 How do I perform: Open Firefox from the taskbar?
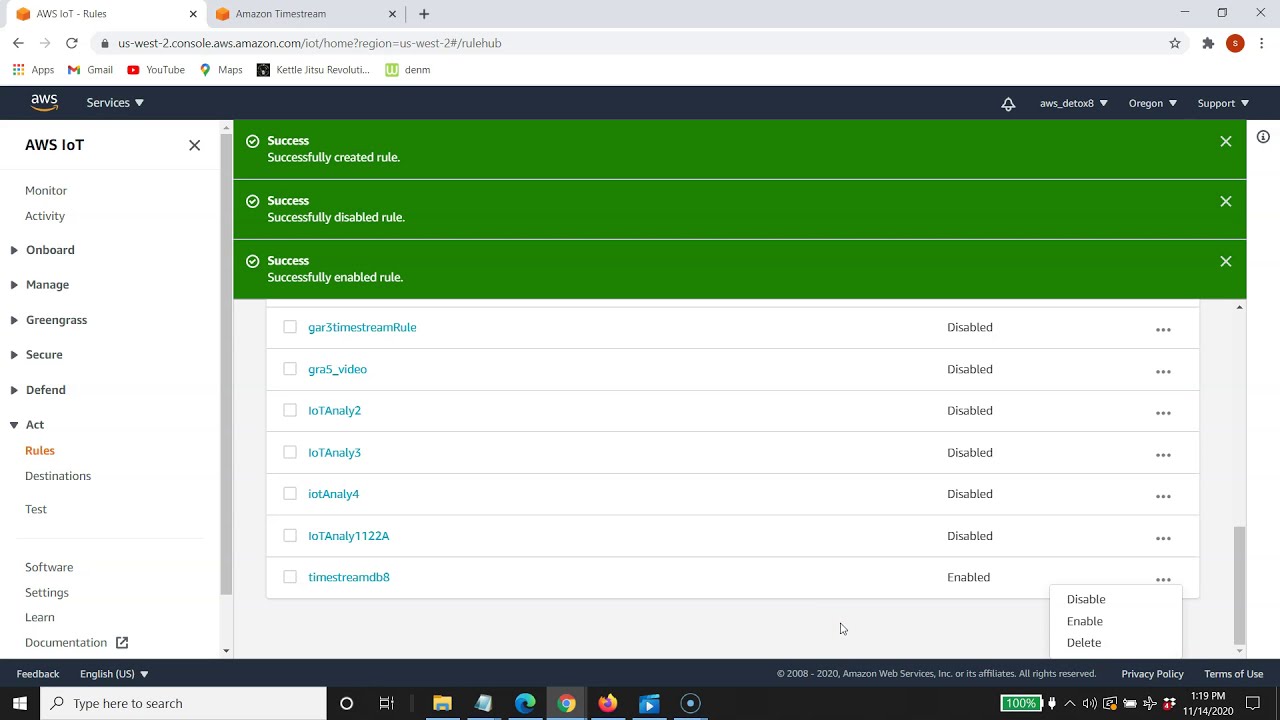[607, 703]
